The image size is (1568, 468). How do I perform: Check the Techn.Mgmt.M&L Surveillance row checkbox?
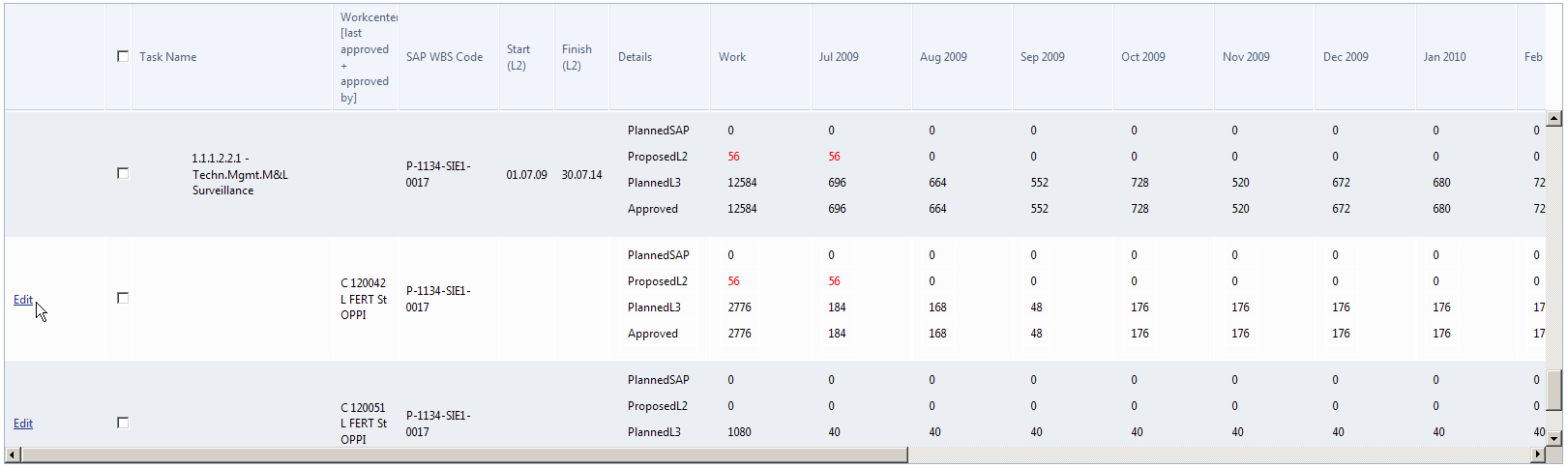[x=123, y=173]
